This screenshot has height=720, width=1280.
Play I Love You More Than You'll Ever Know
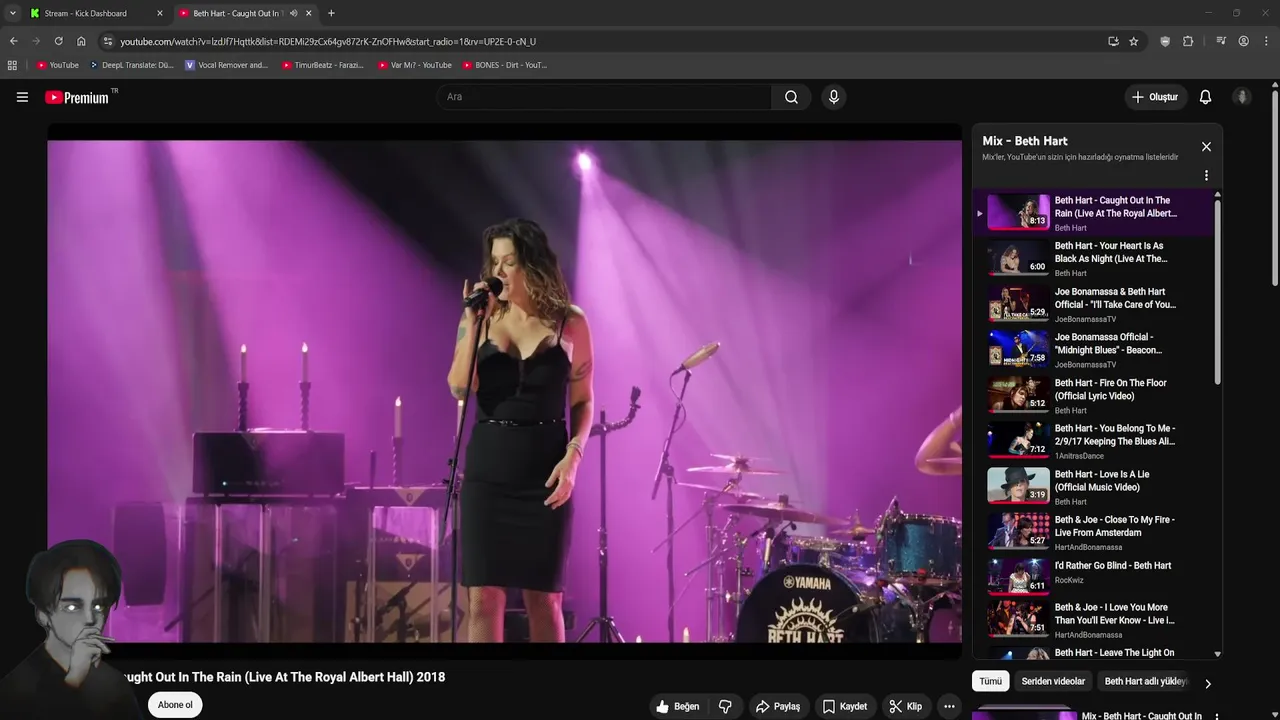tap(1093, 620)
